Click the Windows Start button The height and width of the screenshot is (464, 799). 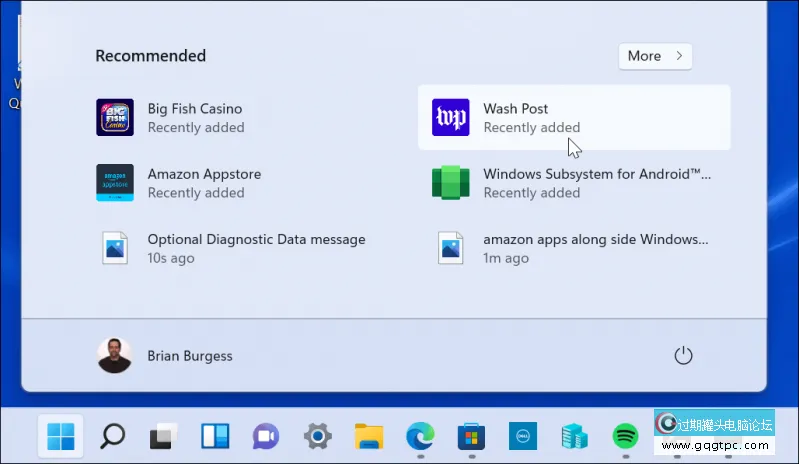coord(60,436)
